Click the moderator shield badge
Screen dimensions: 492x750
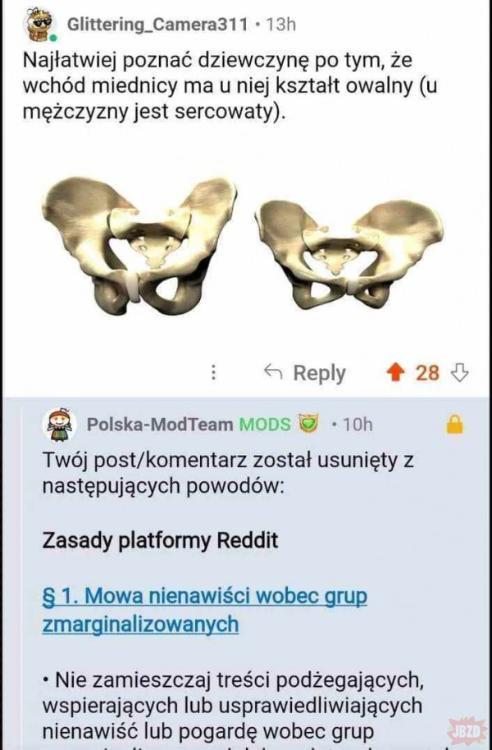pyautogui.click(x=308, y=423)
